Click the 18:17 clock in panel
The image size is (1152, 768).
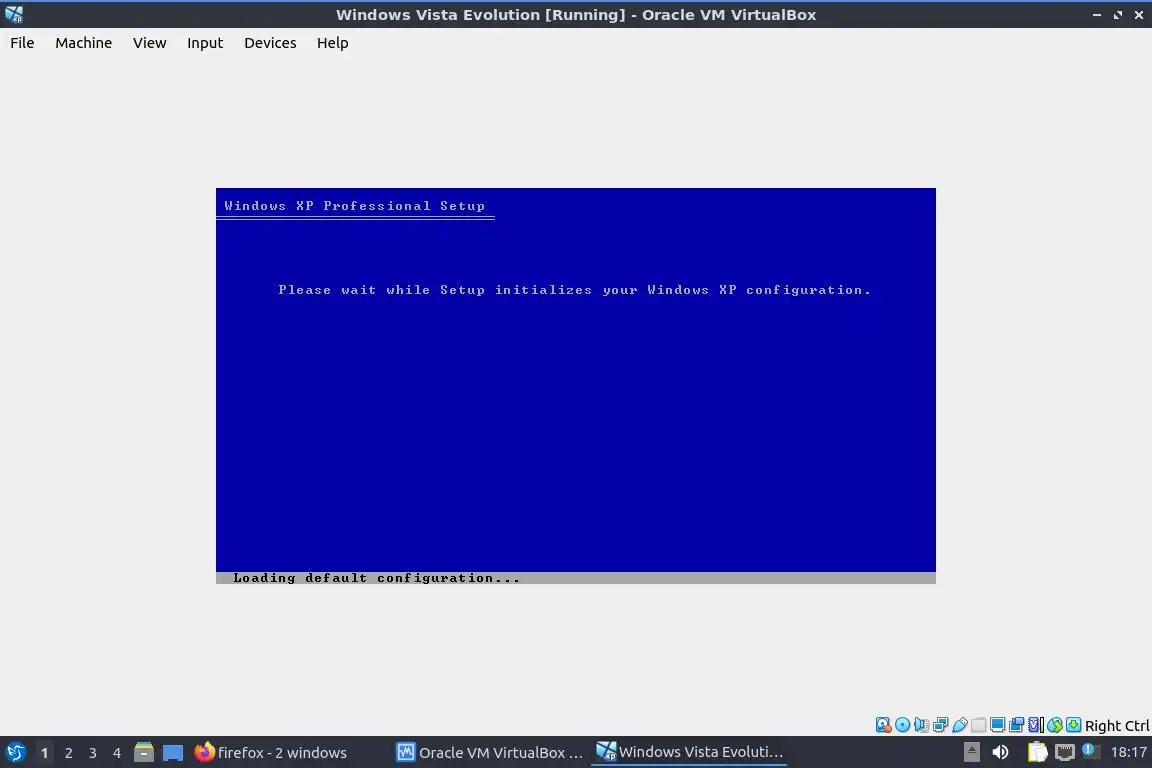(1128, 752)
